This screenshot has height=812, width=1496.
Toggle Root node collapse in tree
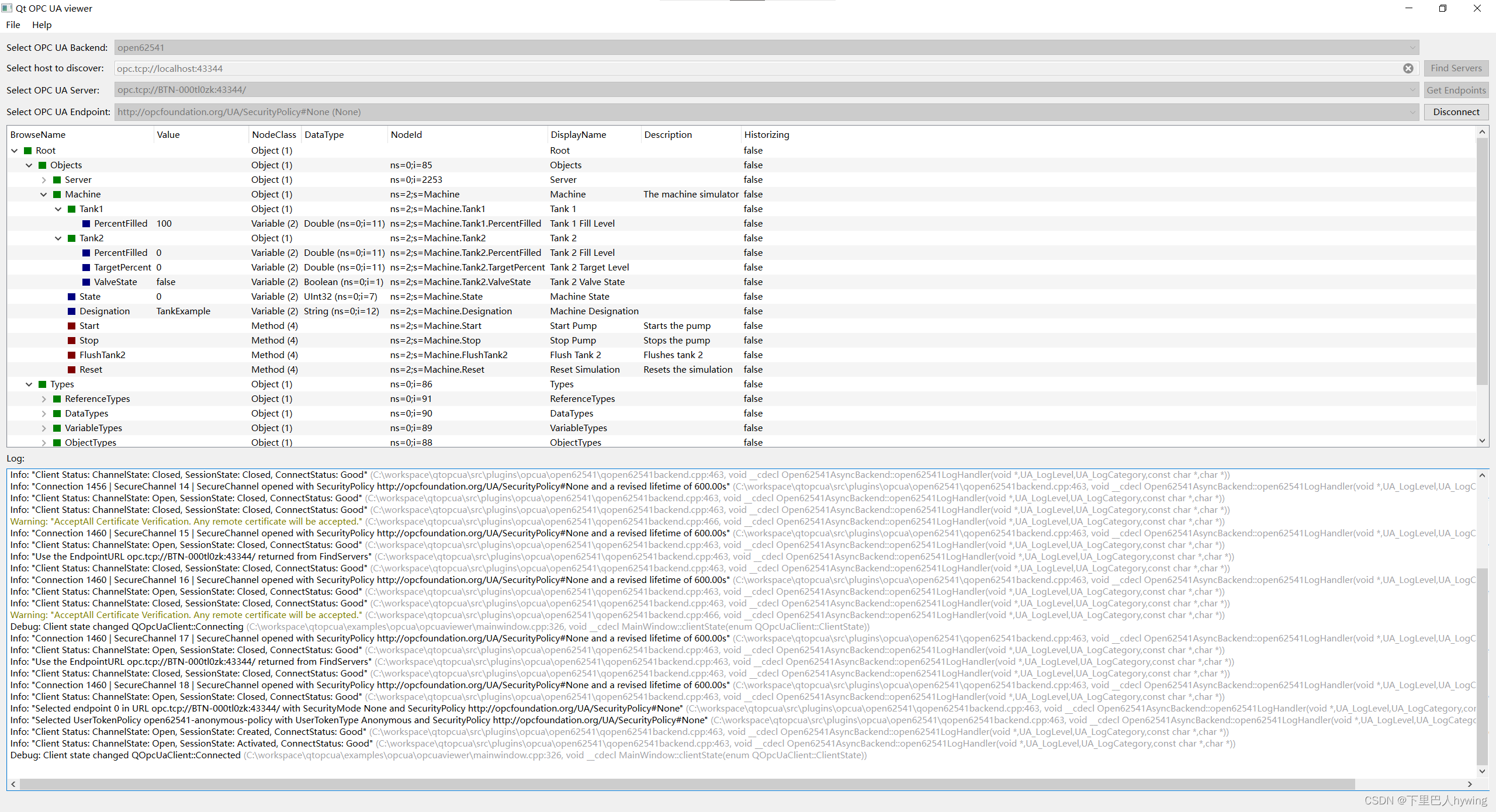[x=15, y=150]
